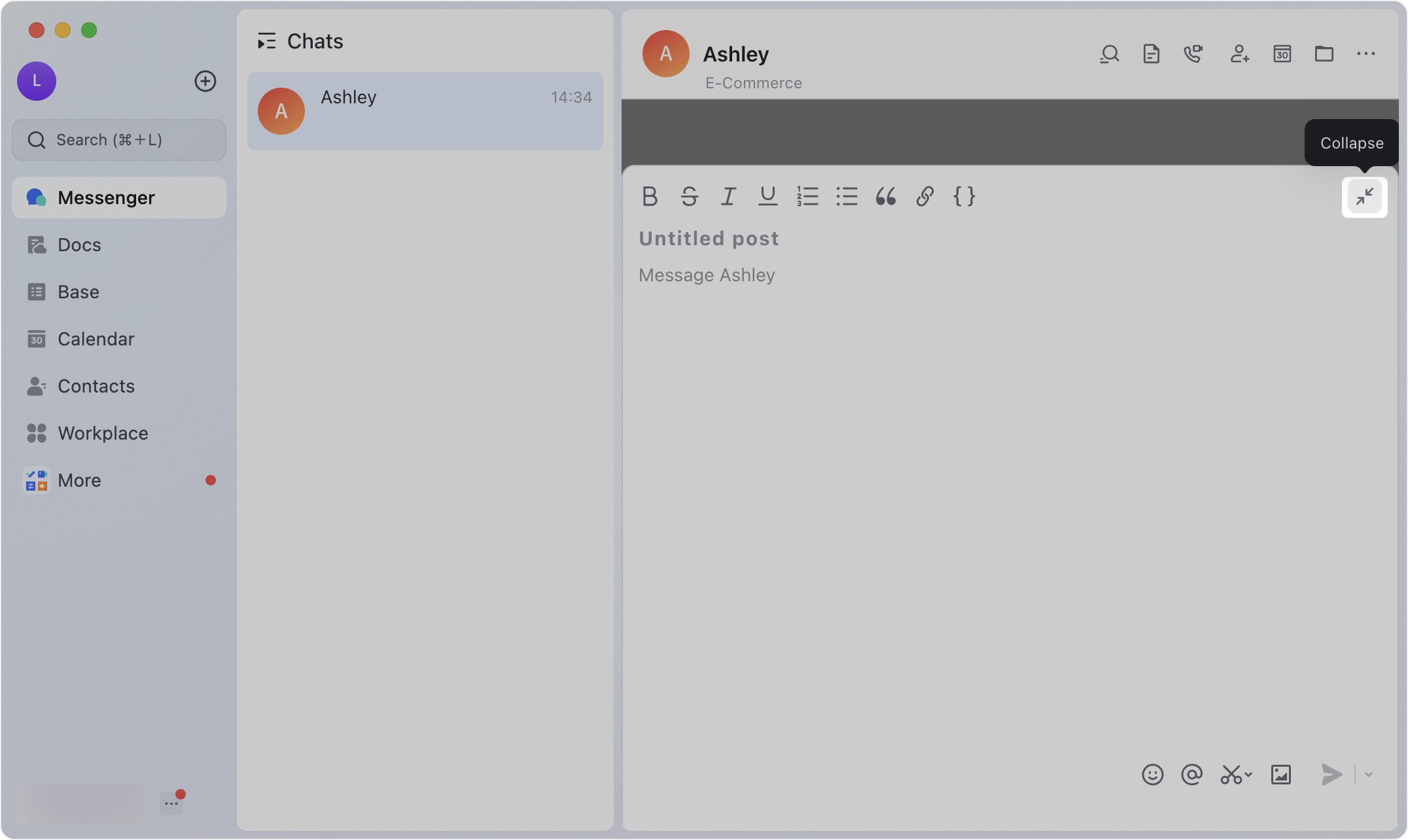Apply strikethrough formatting

689,196
